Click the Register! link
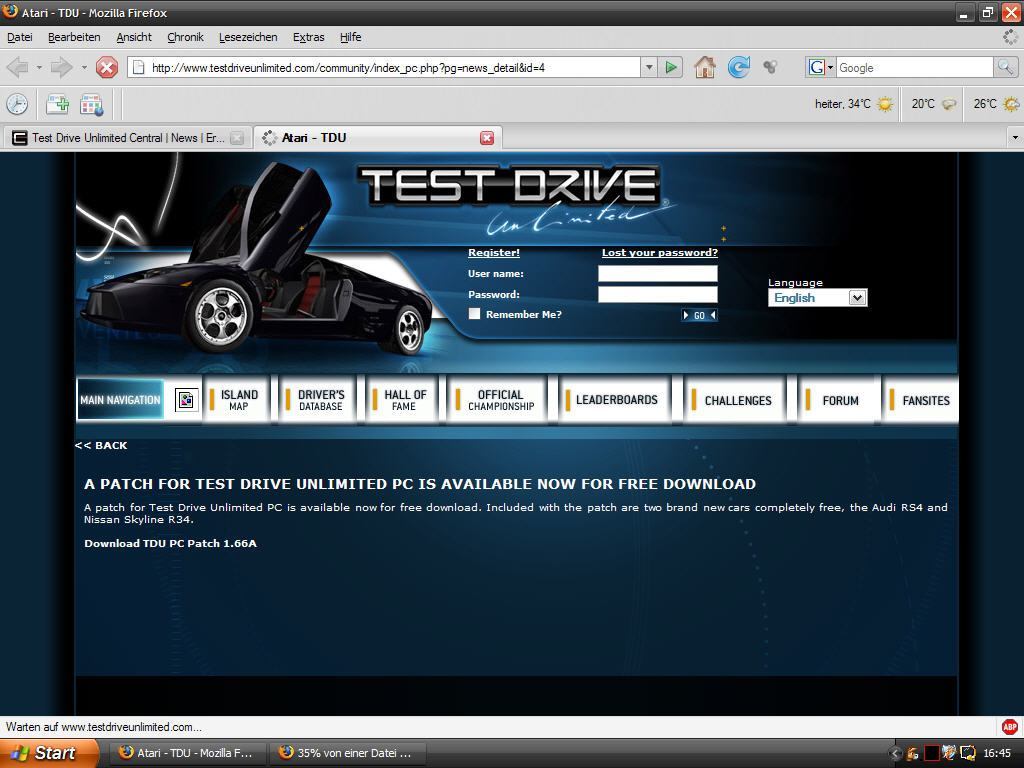This screenshot has width=1024, height=768. tap(494, 253)
